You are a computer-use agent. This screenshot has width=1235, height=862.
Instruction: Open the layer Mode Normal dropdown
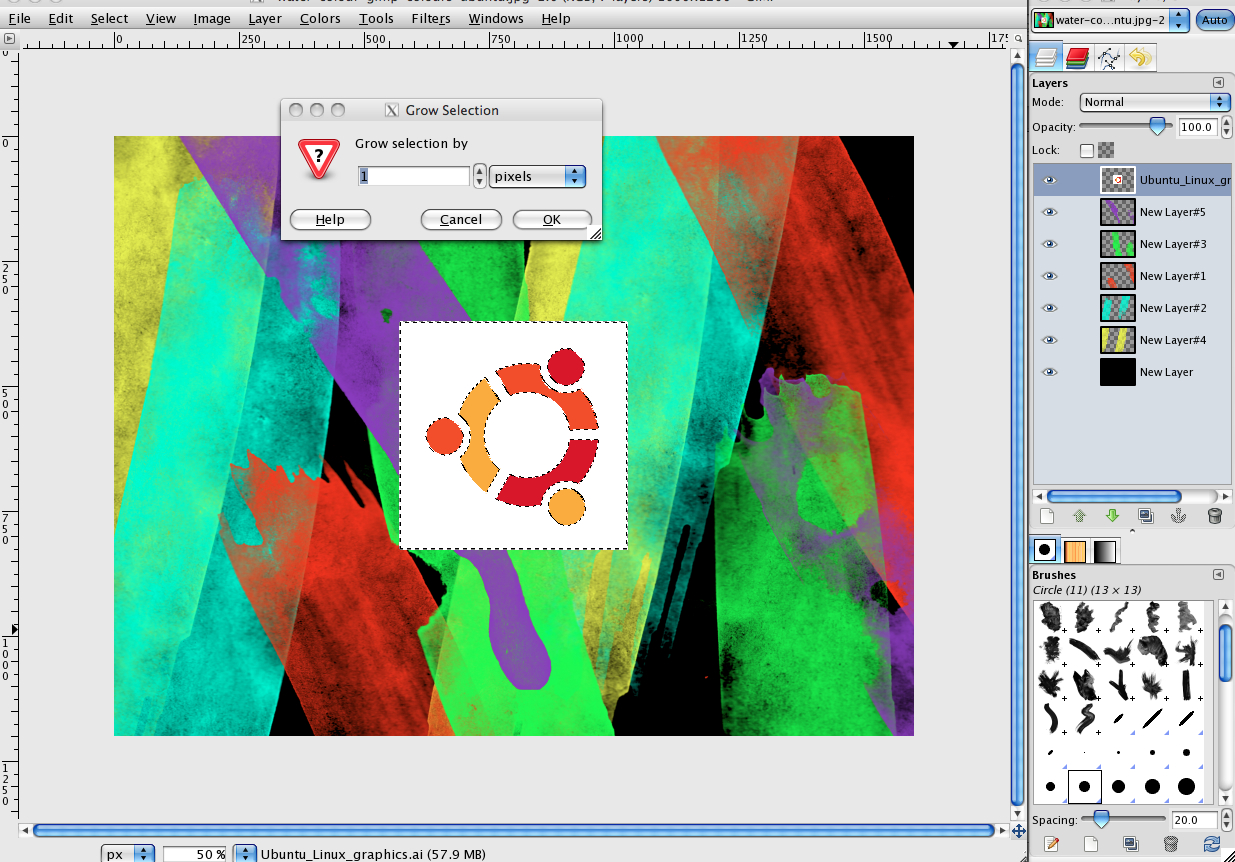pos(1155,102)
